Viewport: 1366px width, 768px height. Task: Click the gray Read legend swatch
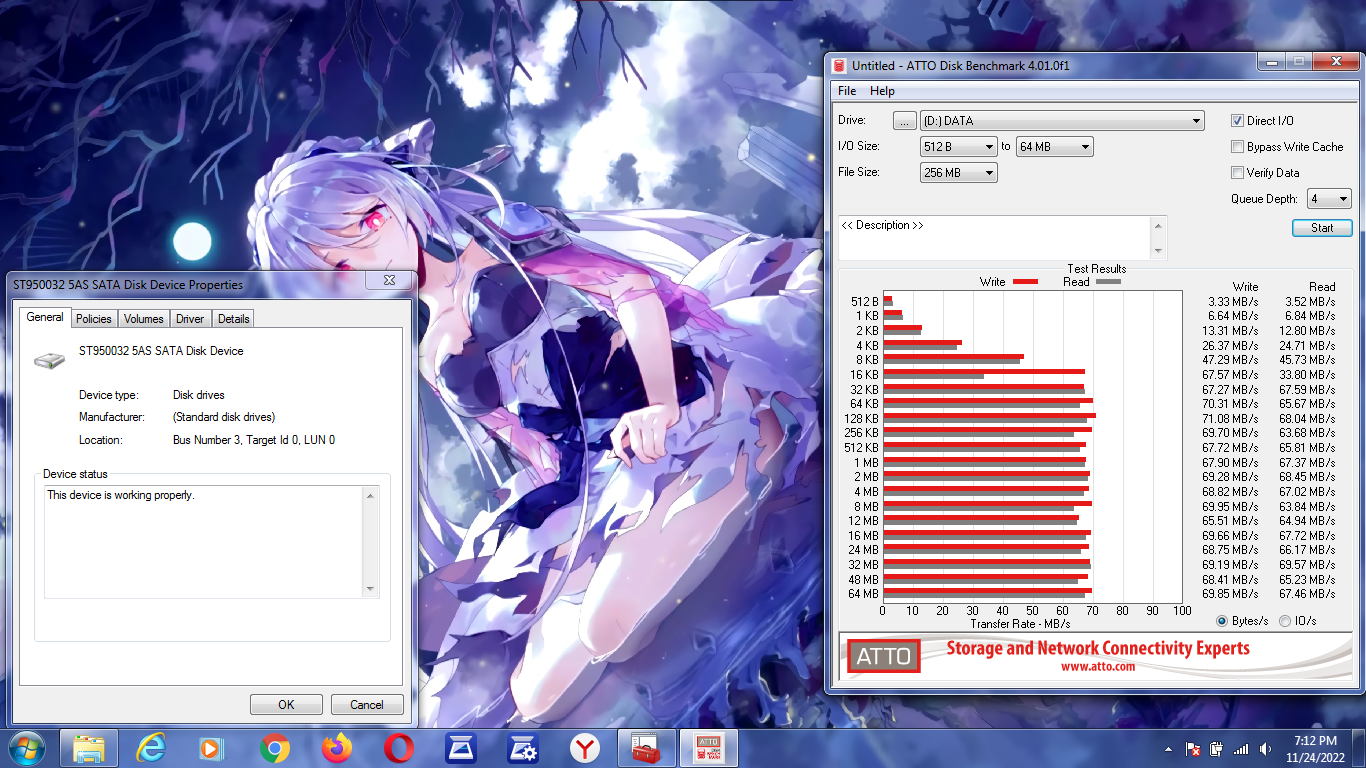tap(1108, 282)
